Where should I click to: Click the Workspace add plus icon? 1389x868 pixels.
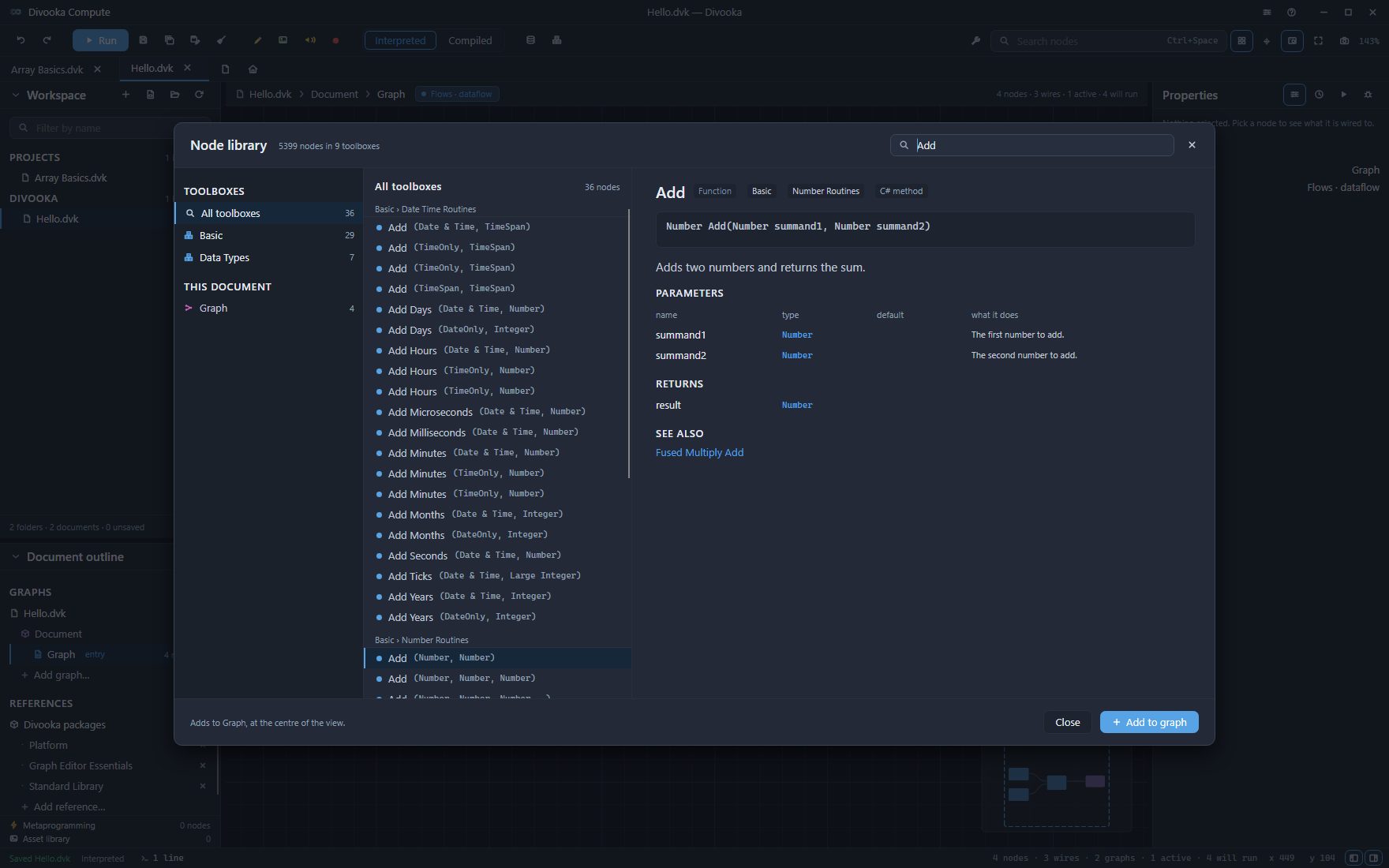[x=125, y=95]
